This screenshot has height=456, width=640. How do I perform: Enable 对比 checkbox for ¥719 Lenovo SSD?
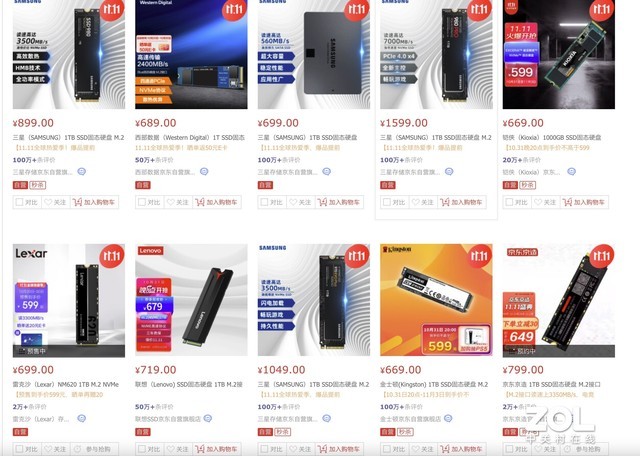pyautogui.click(x=142, y=449)
